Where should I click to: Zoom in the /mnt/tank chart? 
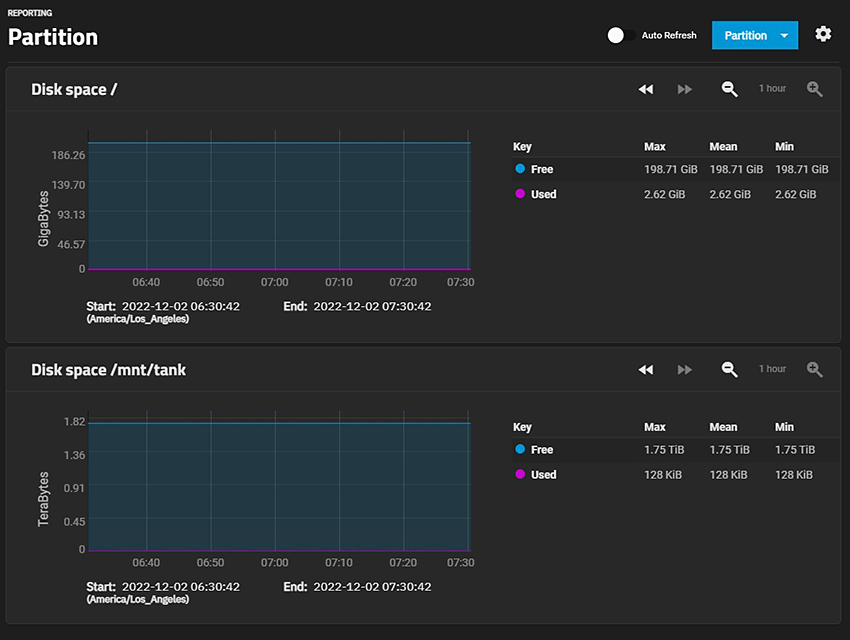814,370
